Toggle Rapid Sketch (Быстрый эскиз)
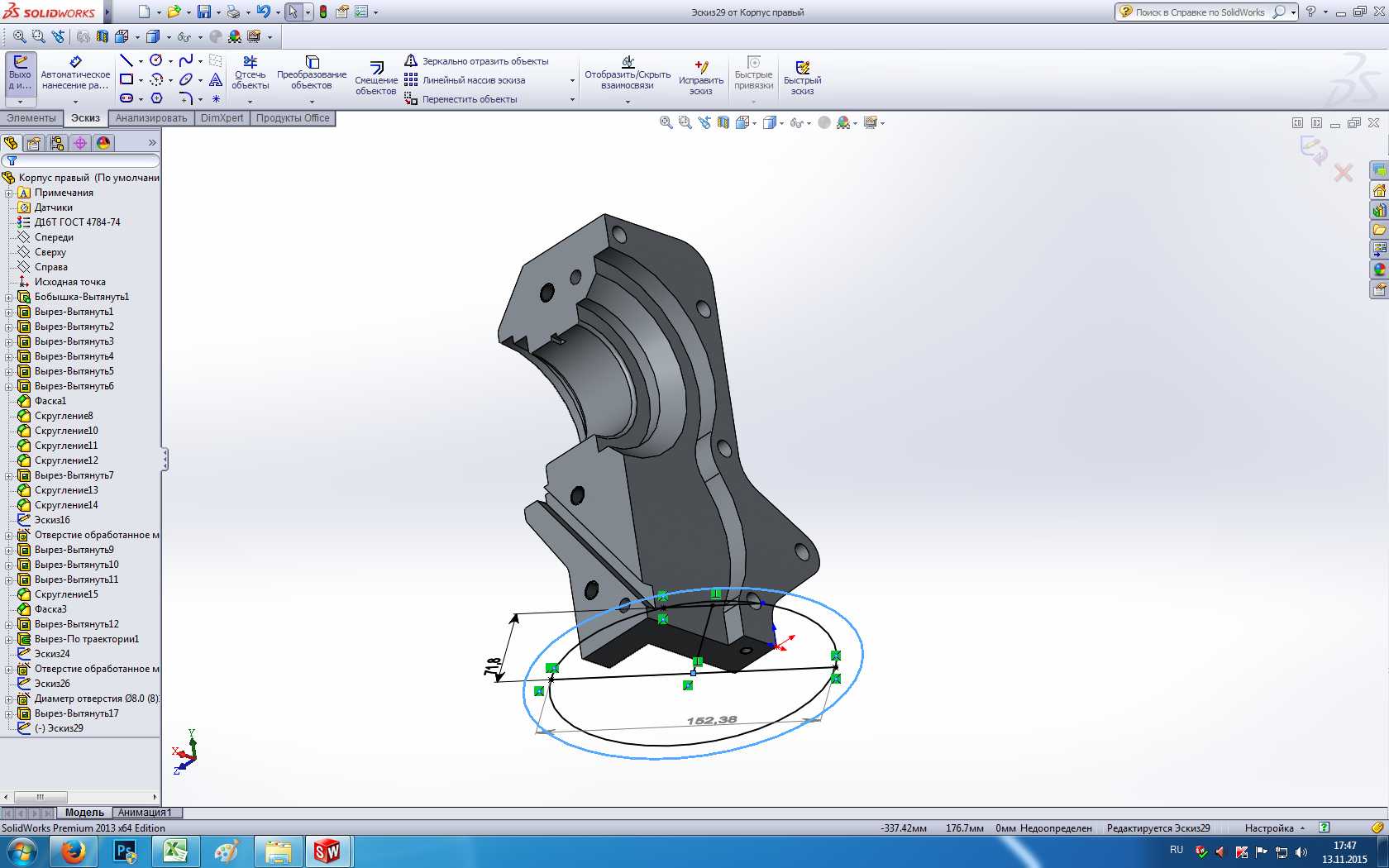 (x=802, y=77)
